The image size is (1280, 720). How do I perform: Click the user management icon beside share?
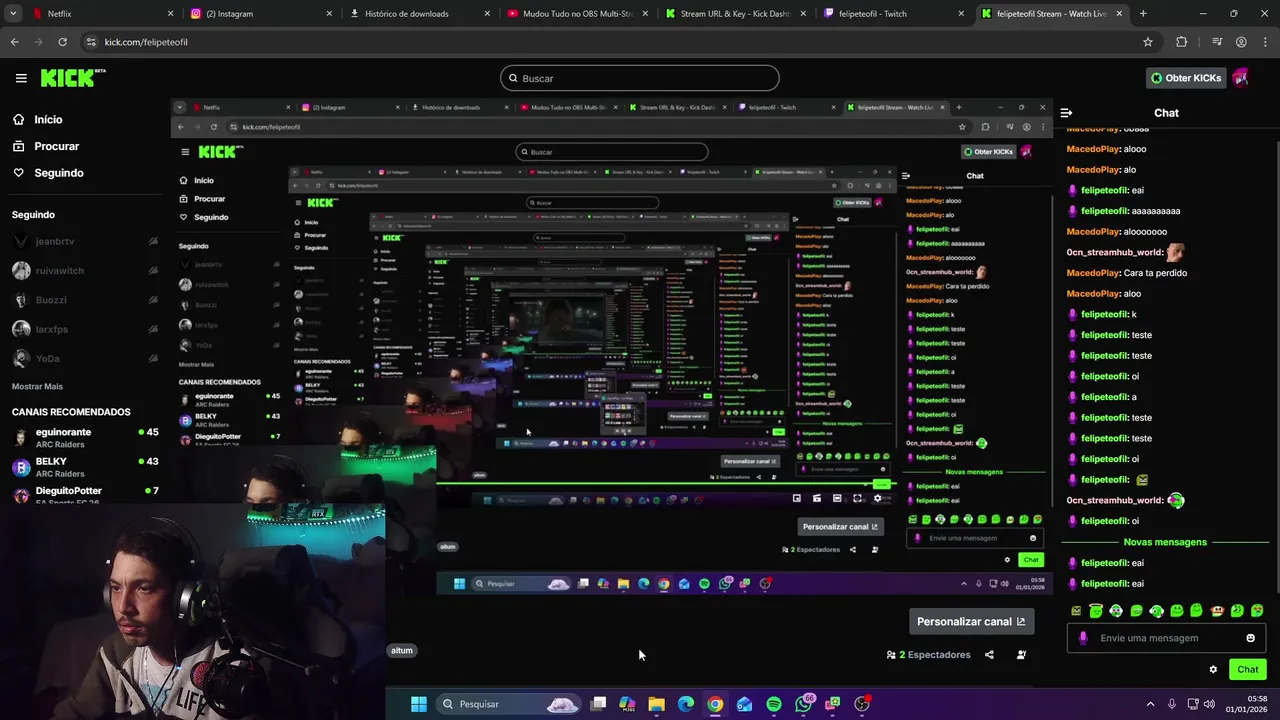click(1021, 655)
